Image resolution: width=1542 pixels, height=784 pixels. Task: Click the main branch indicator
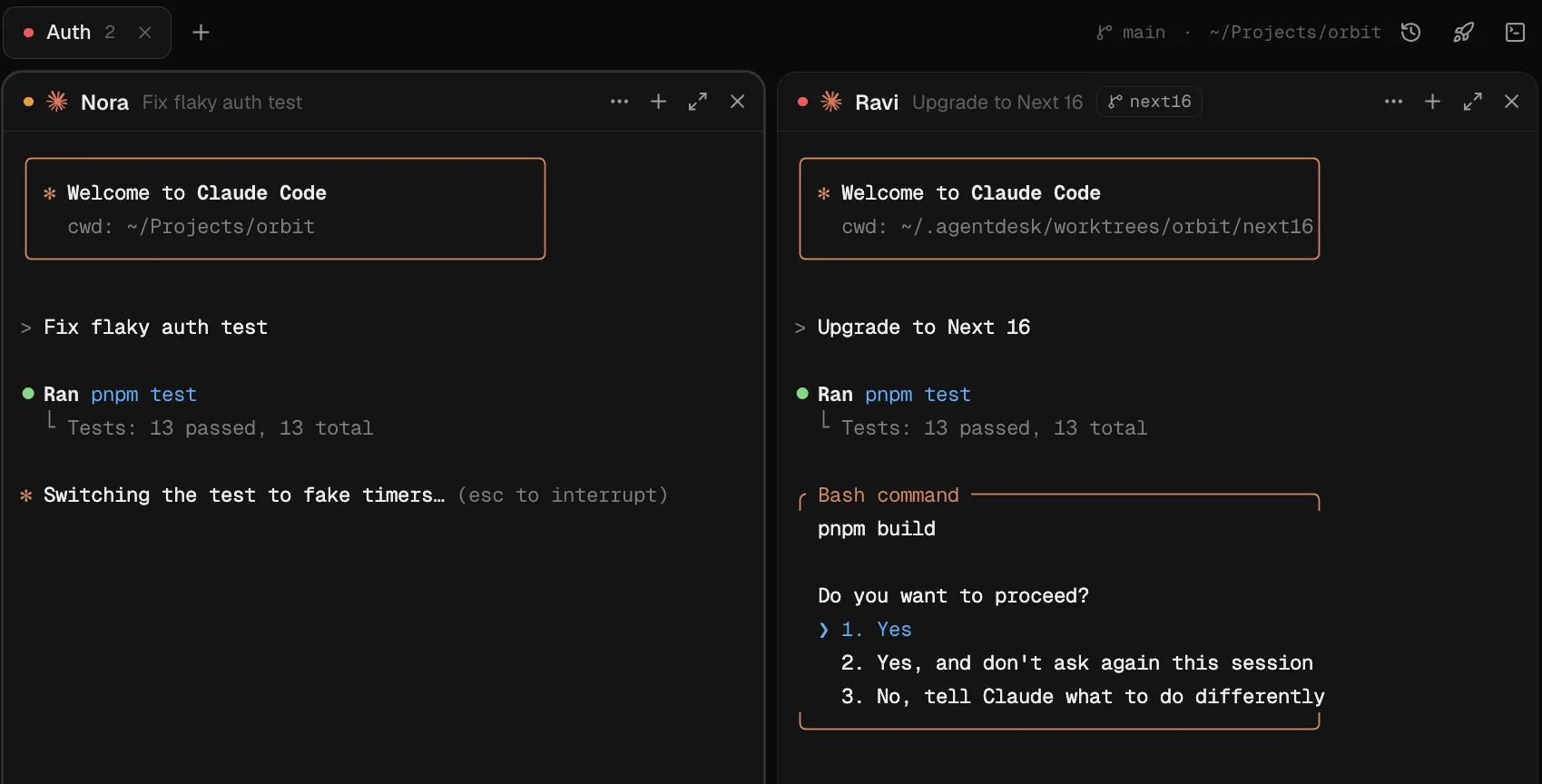1131,33
